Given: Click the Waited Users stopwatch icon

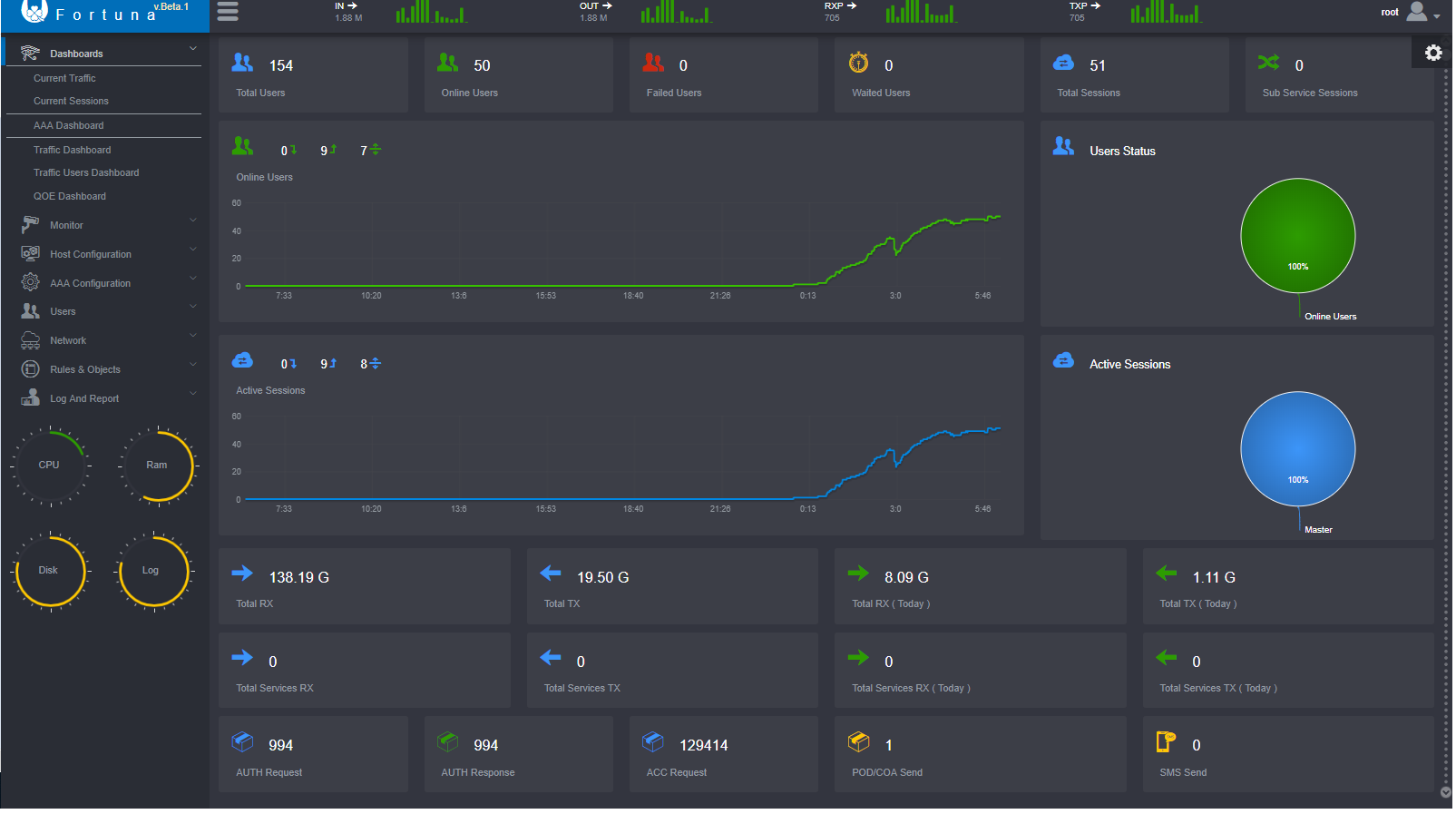Looking at the screenshot, I should click(x=858, y=63).
